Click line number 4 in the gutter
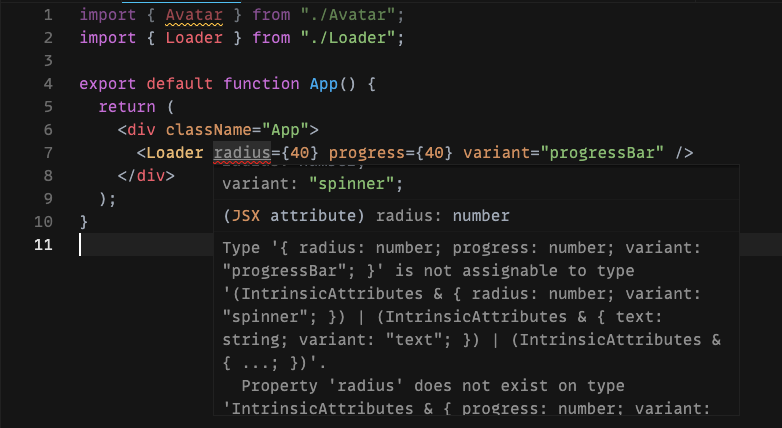 [48, 84]
